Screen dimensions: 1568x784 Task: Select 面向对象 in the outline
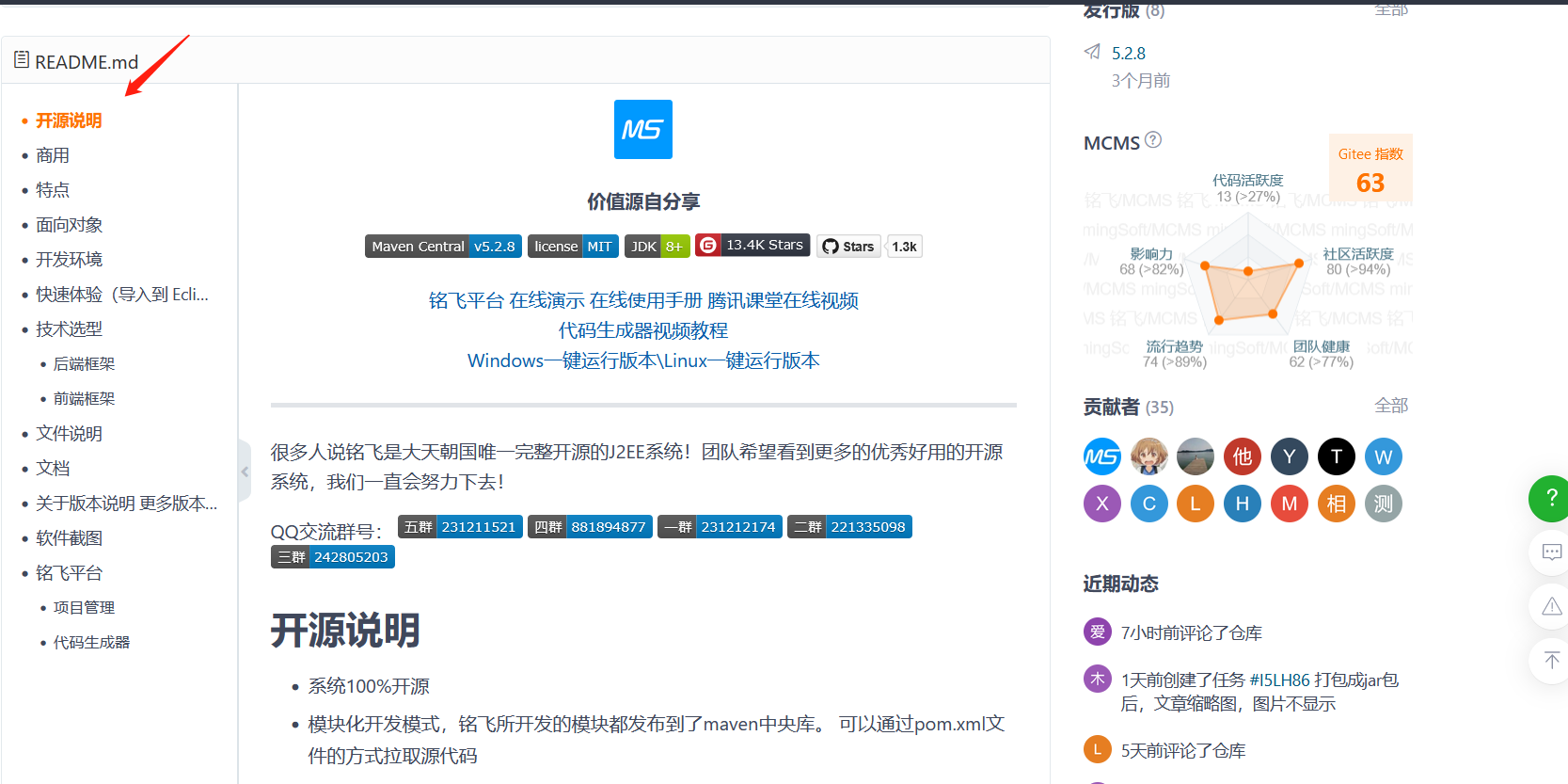70,225
